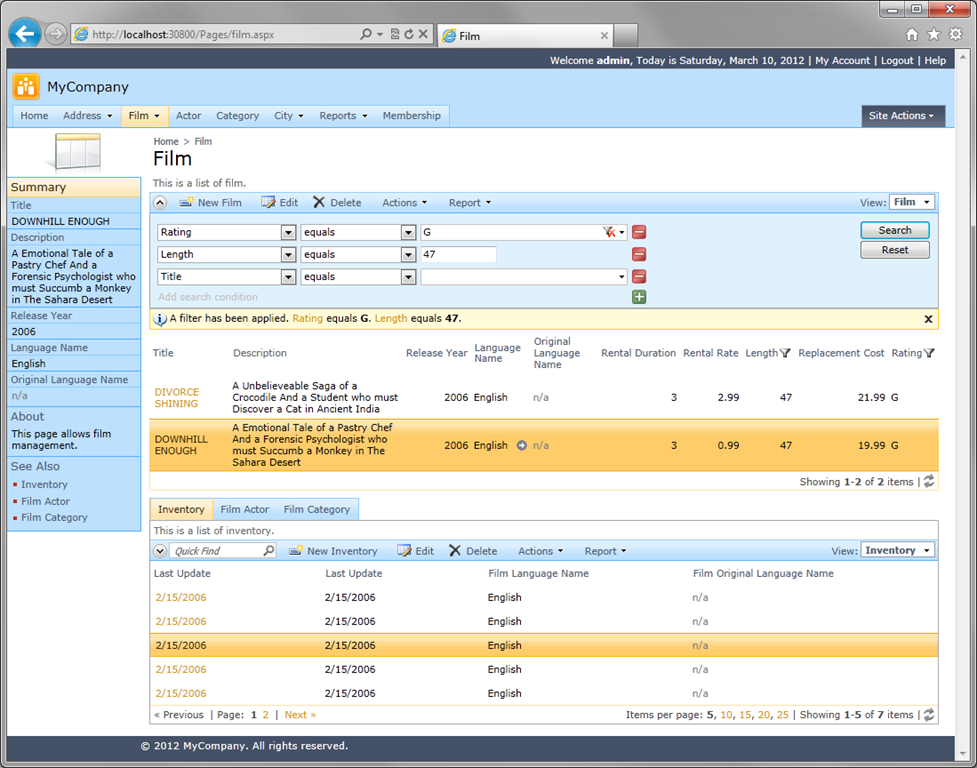Open the Site Actions menu
Viewport: 977px width, 768px height.
coord(902,116)
